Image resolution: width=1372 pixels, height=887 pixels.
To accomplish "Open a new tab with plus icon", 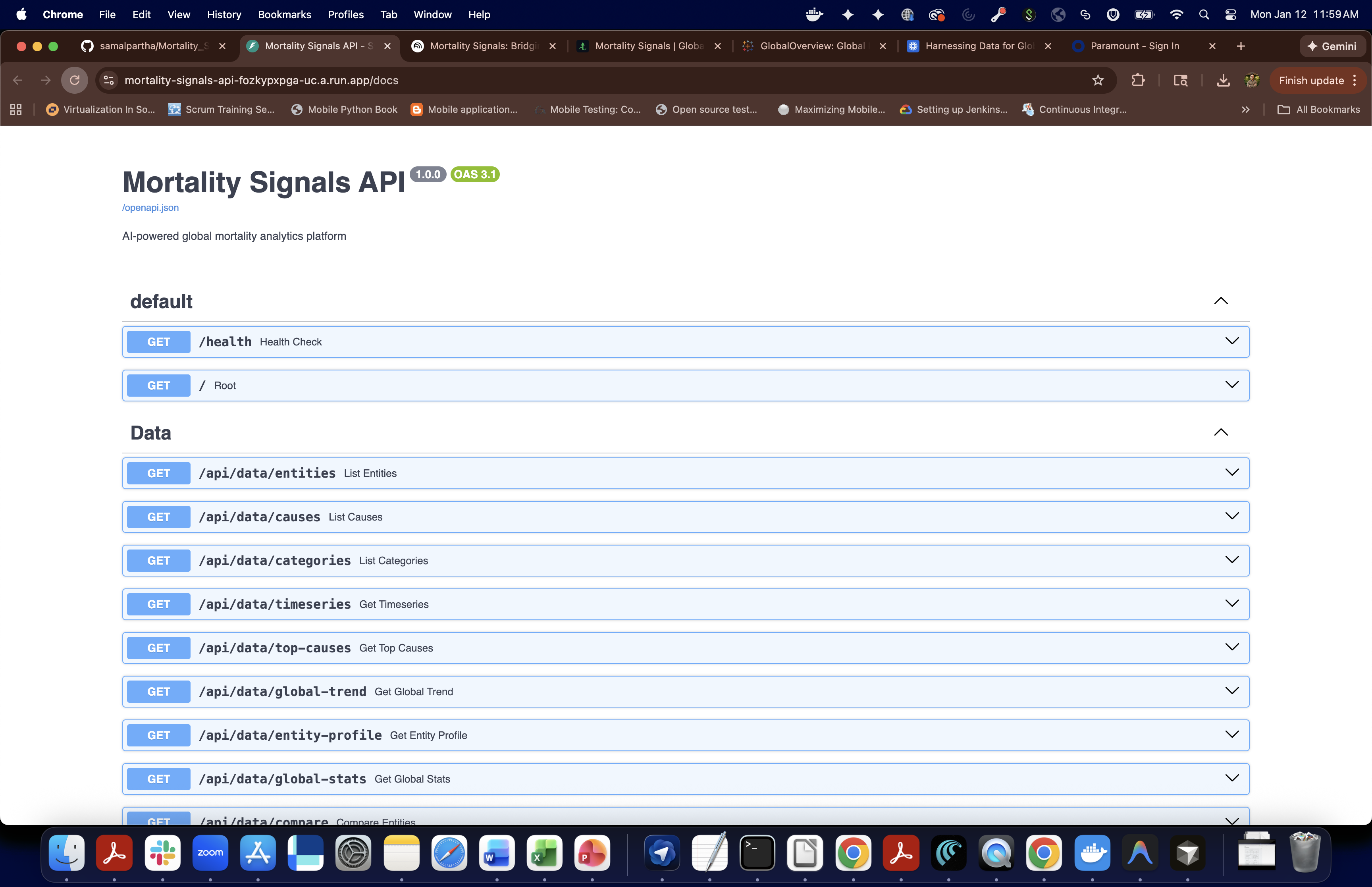I will [x=1241, y=46].
